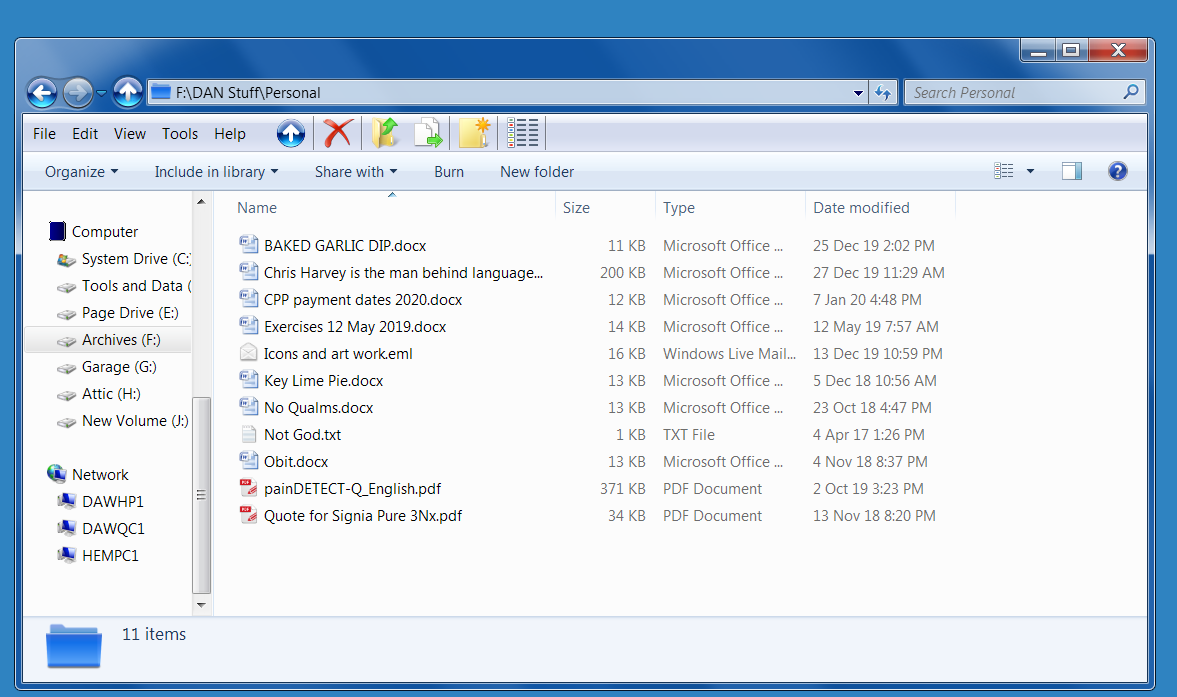Open Help via the blue question mark icon

tap(1118, 171)
